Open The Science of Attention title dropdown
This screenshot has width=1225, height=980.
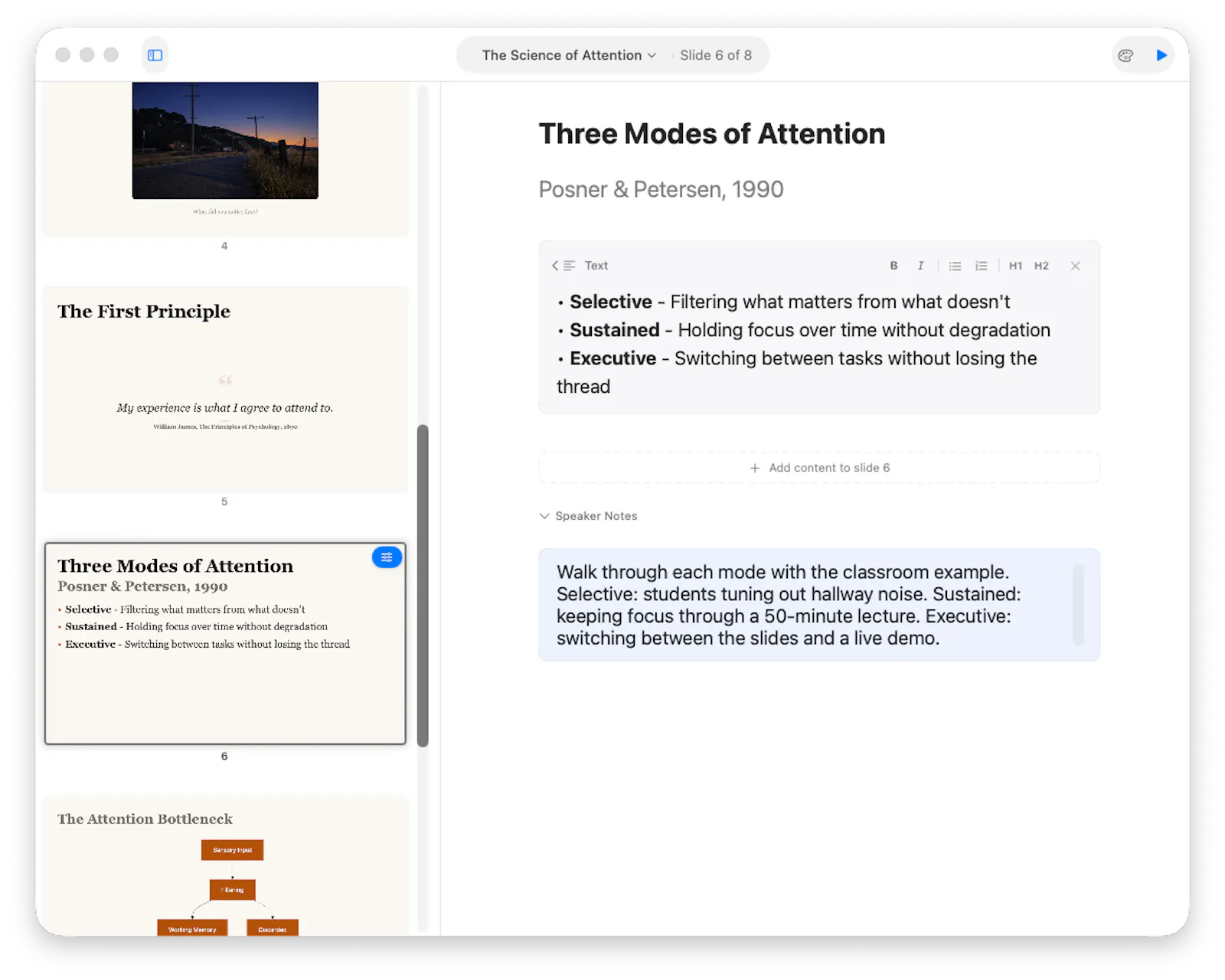569,55
